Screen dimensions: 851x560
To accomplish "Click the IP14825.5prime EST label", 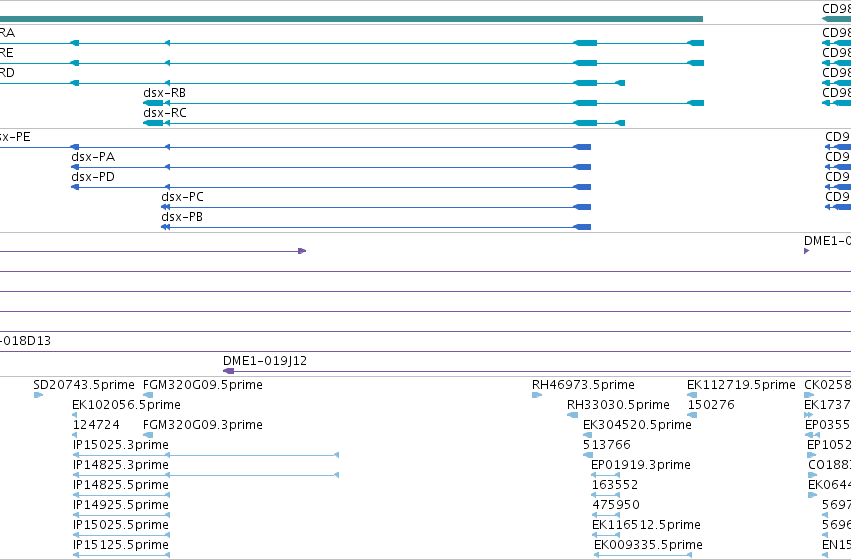I will pyautogui.click(x=121, y=485).
